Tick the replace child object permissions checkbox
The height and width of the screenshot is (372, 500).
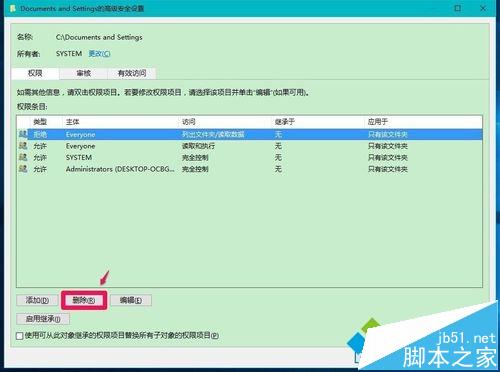coord(20,336)
